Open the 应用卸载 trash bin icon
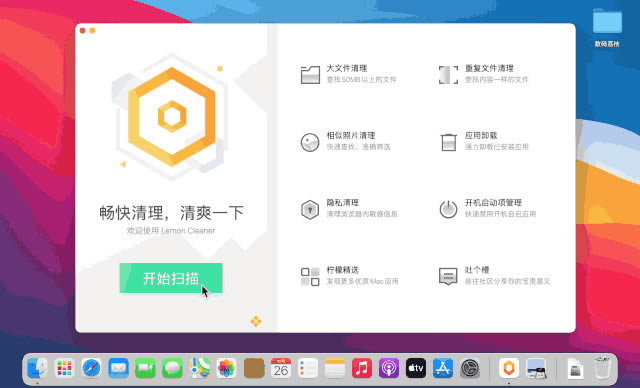This screenshot has height=388, width=640. pos(448,142)
